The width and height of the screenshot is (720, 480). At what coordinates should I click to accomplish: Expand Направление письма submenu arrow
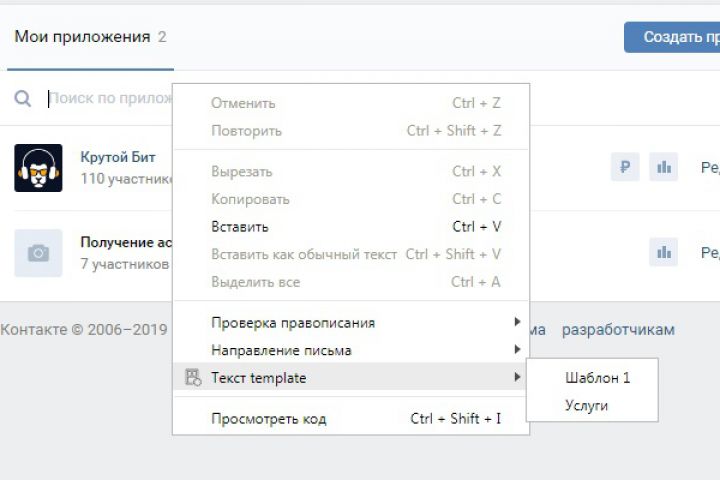(x=517, y=350)
